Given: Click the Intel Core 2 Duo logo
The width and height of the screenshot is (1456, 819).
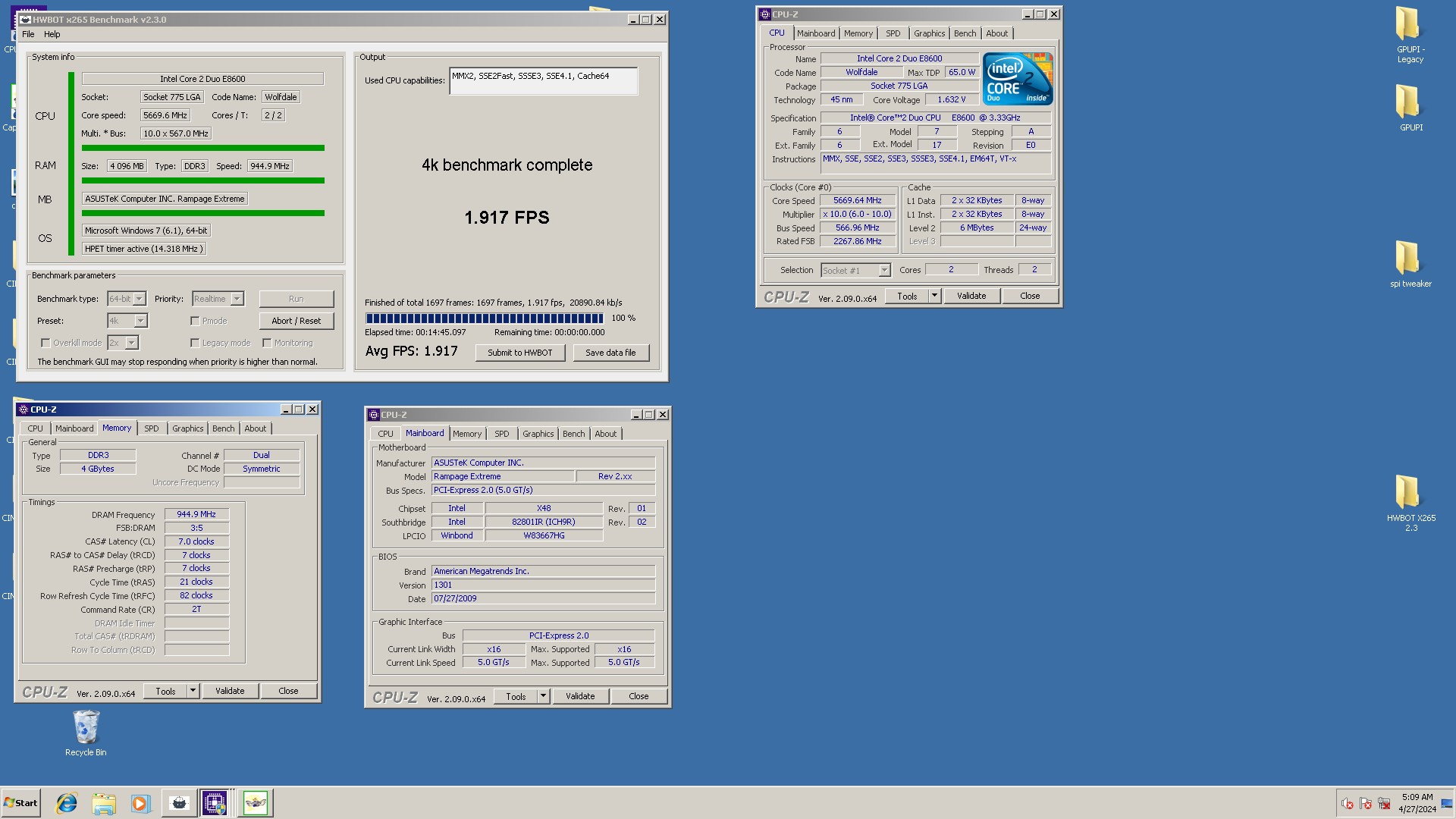Looking at the screenshot, I should pos(1018,79).
